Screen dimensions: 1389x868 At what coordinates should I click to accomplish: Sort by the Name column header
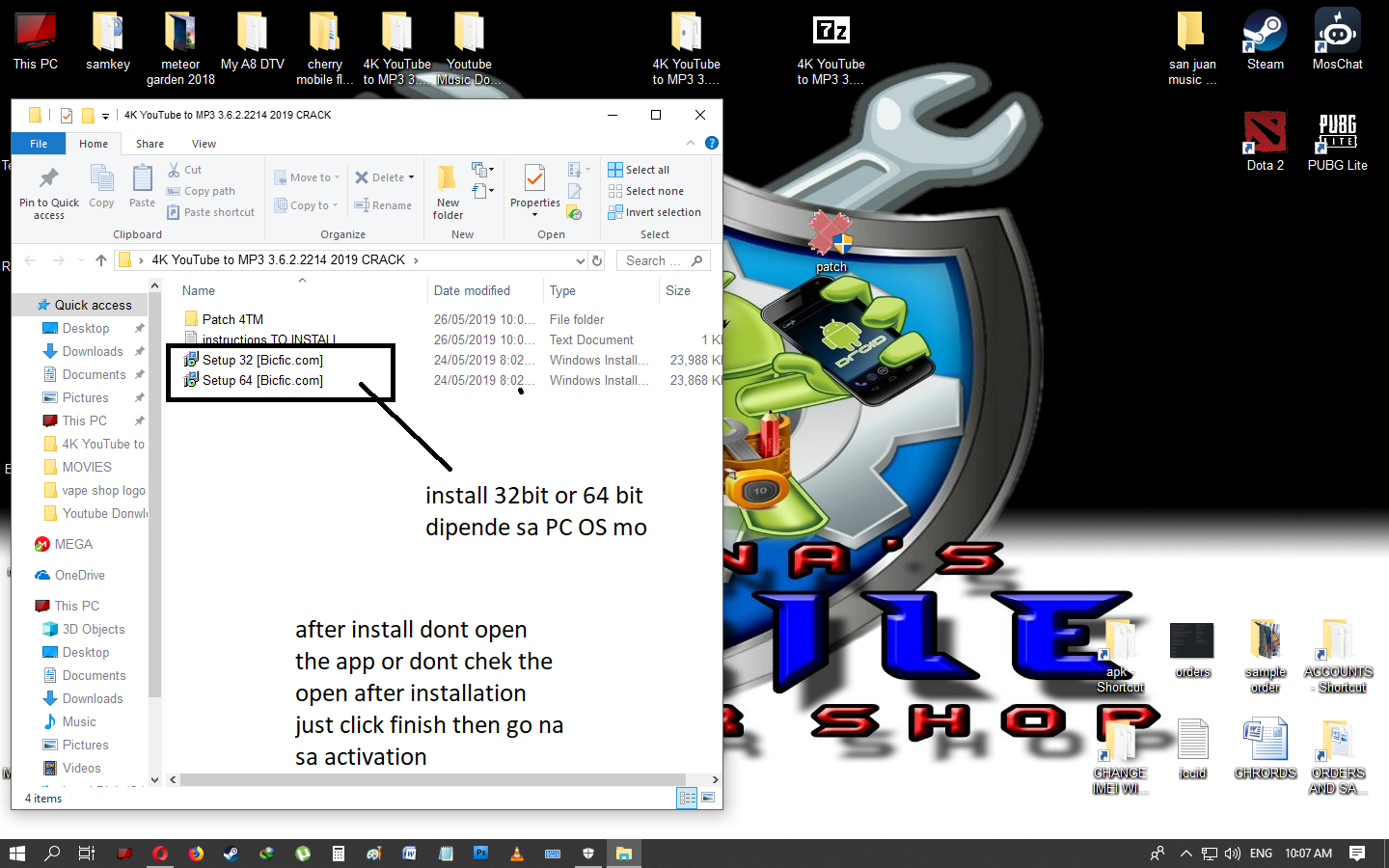point(199,290)
